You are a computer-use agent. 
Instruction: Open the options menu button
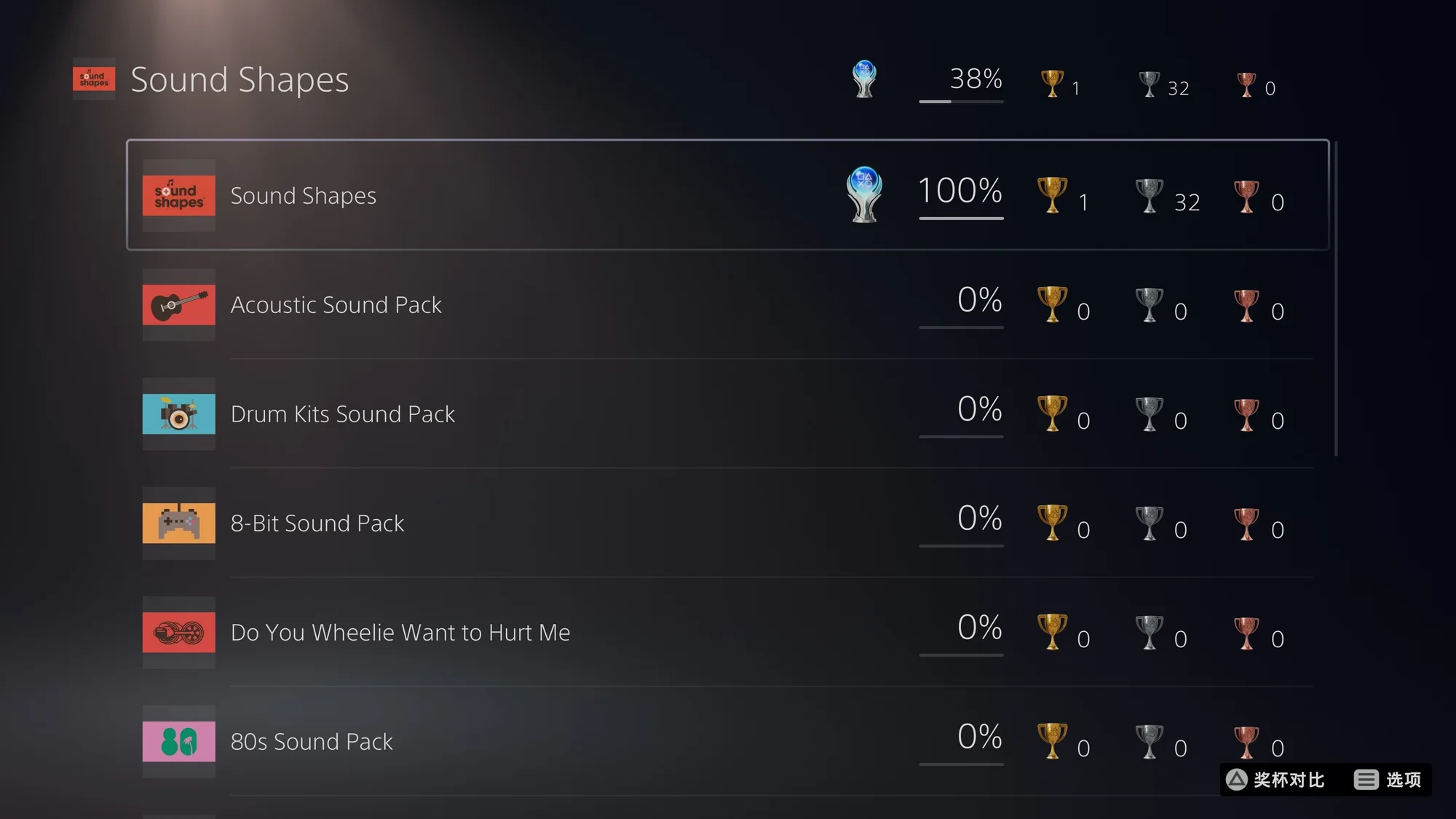pos(1388,780)
